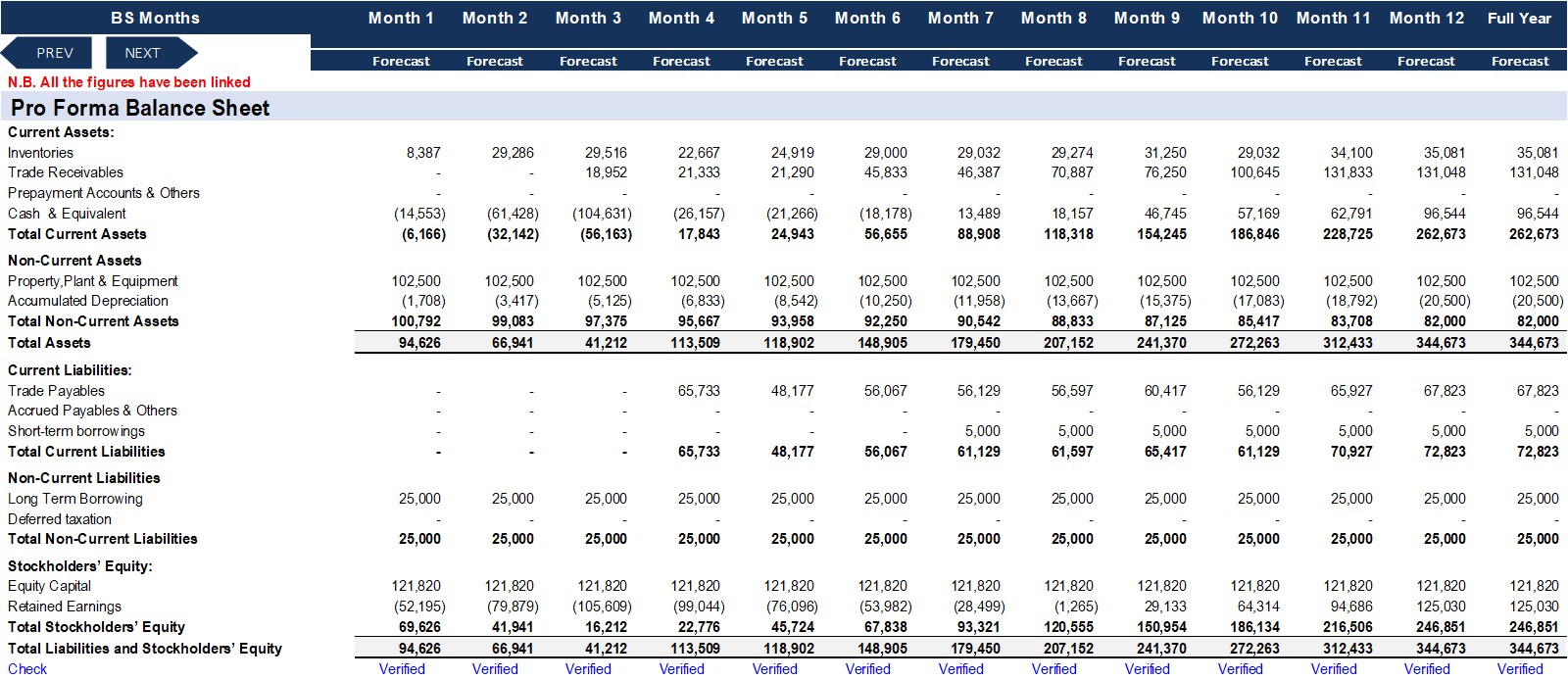
Task: Select the Deferred taxation label
Action: pos(60,519)
